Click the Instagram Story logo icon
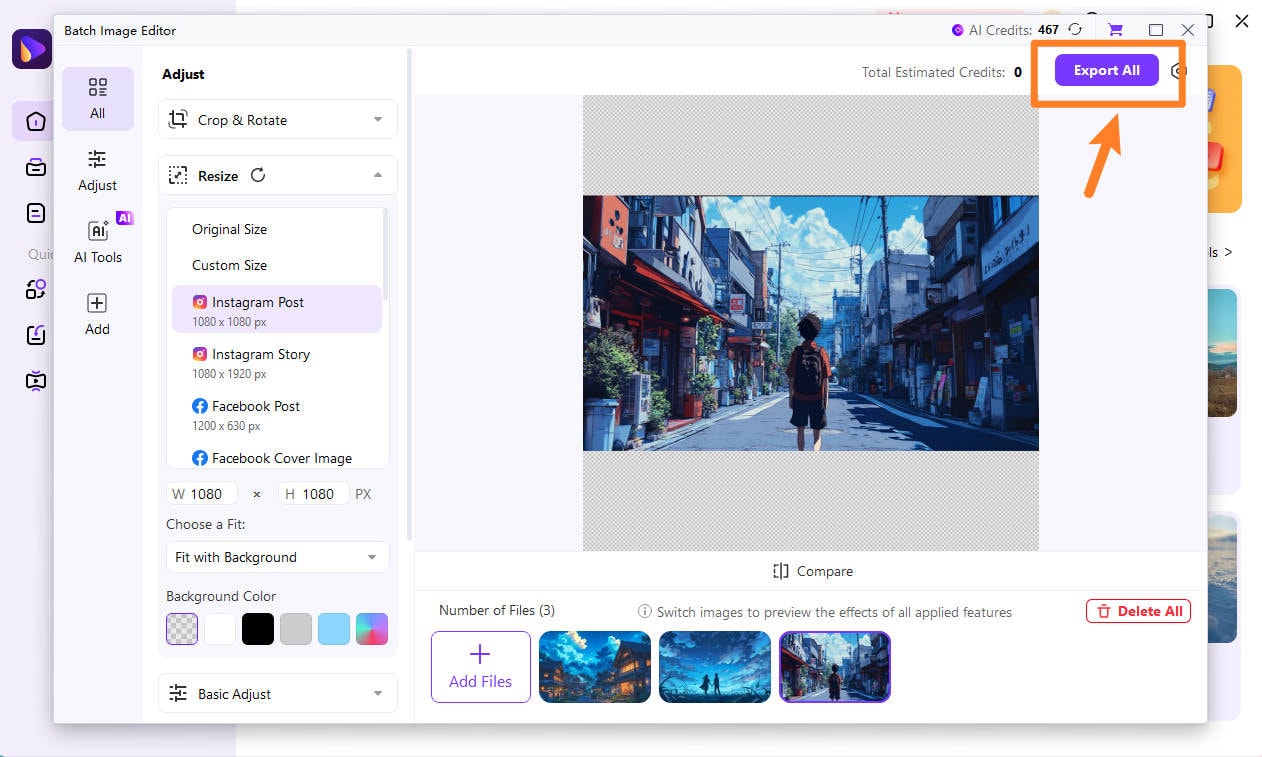The width and height of the screenshot is (1262, 757). tap(200, 354)
